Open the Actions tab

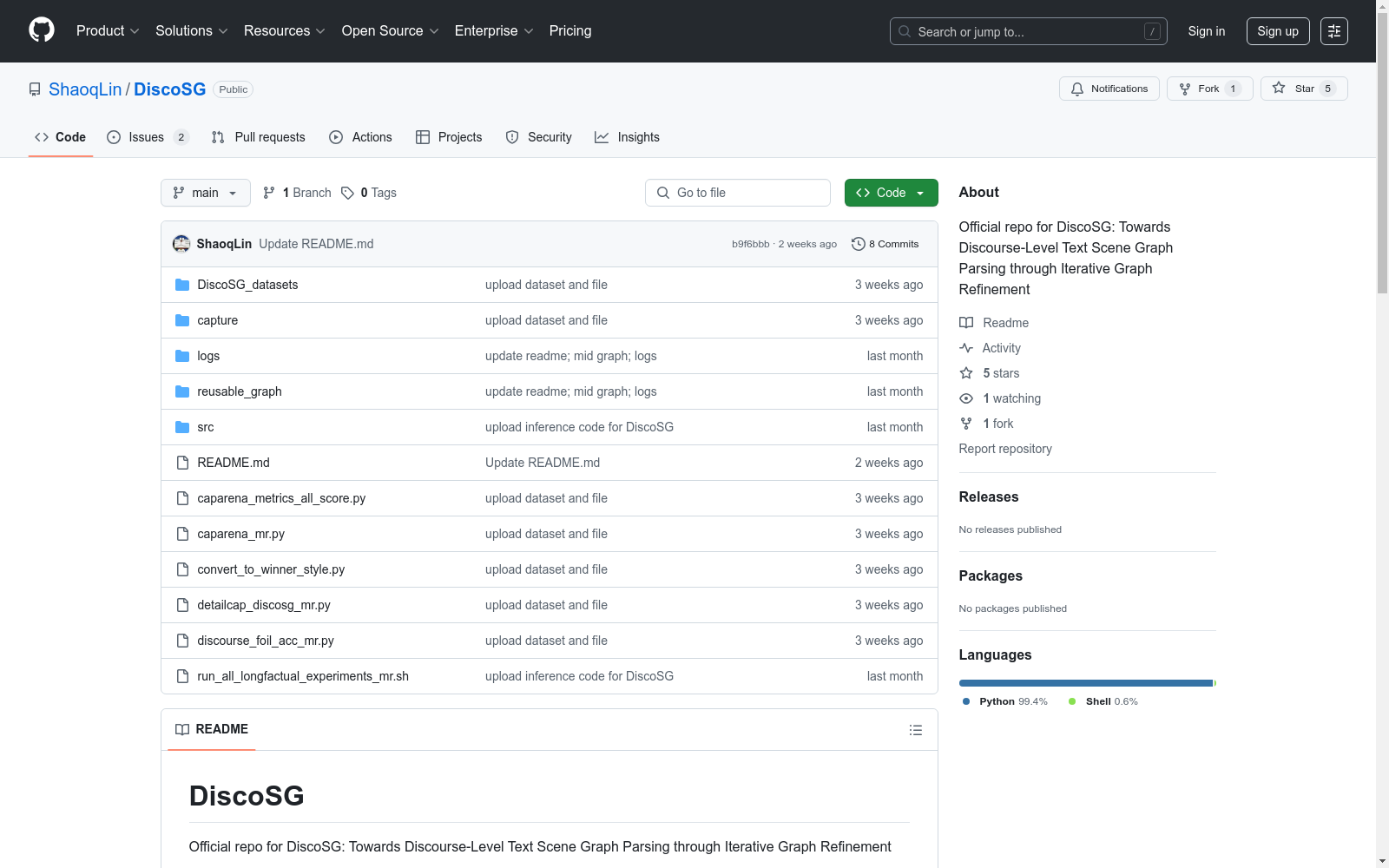tap(361, 137)
